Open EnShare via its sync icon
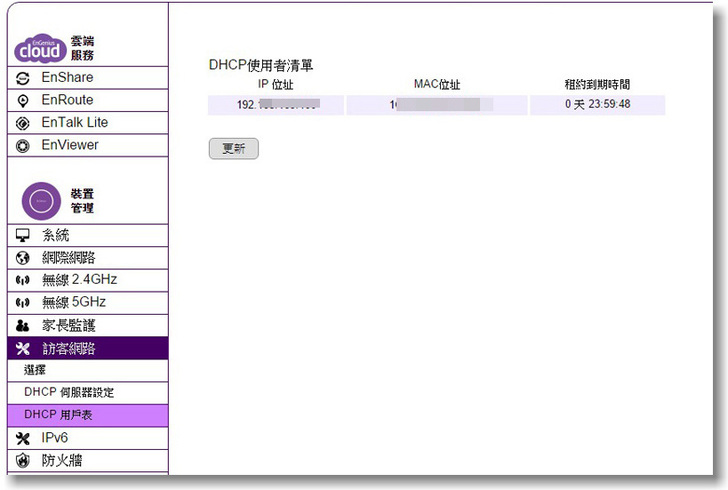Image resolution: width=728 pixels, height=490 pixels. [x=24, y=78]
